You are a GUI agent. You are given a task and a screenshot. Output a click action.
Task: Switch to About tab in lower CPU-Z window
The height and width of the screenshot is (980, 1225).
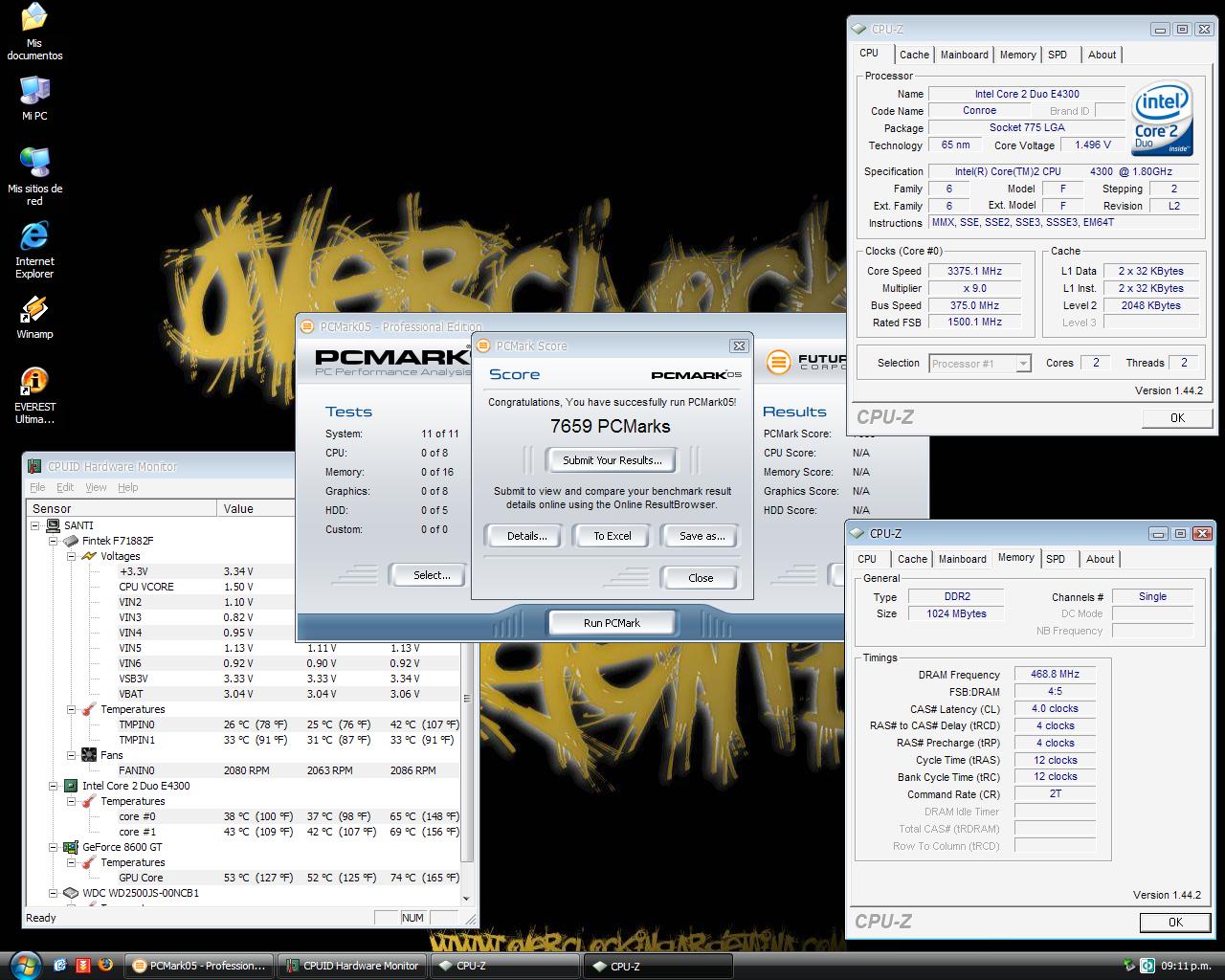pyautogui.click(x=1100, y=559)
